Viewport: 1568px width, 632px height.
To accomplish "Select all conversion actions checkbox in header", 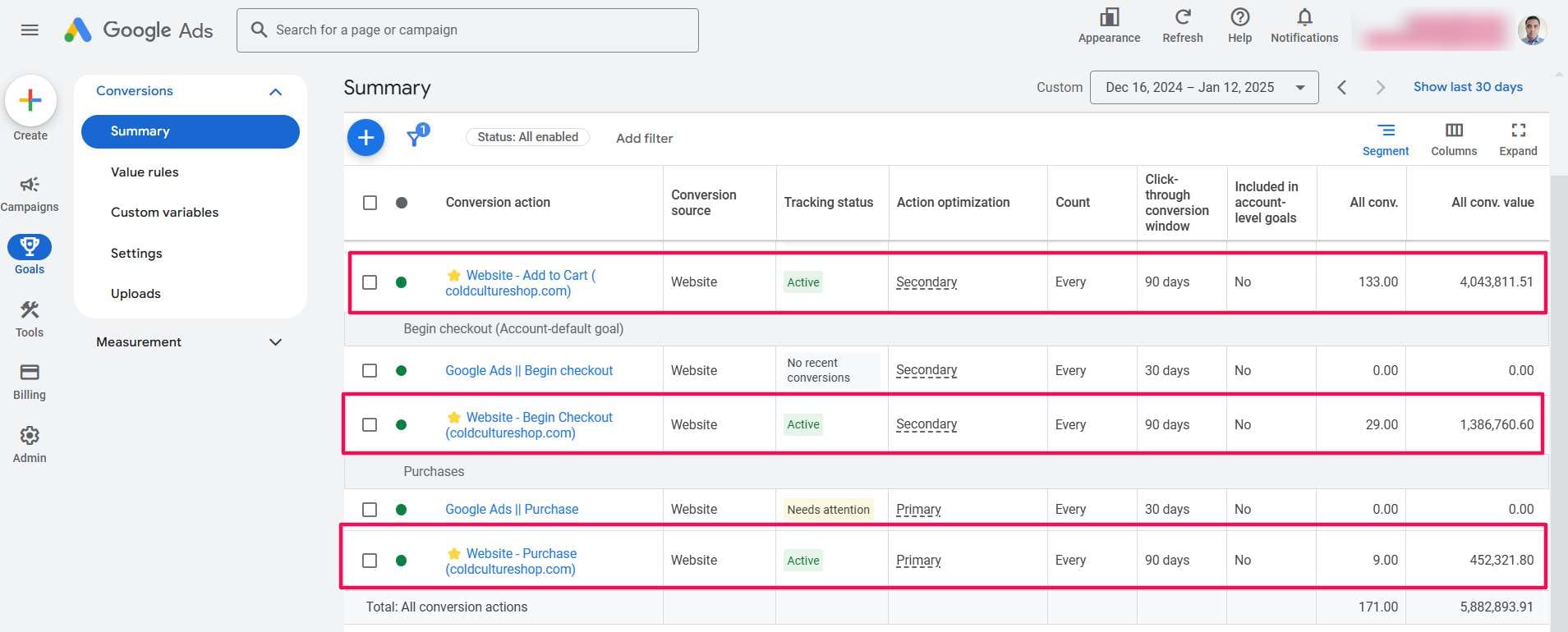I will point(370,203).
